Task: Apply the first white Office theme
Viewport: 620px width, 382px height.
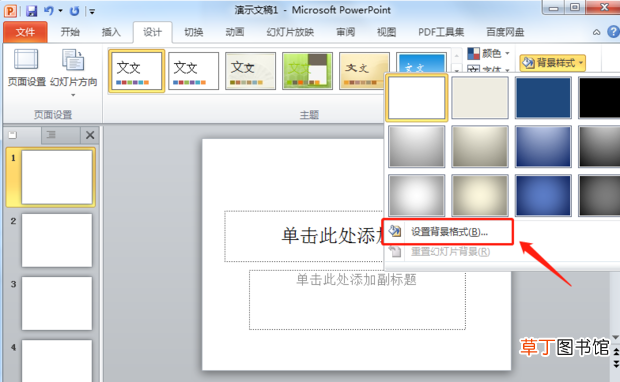Action: 136,71
